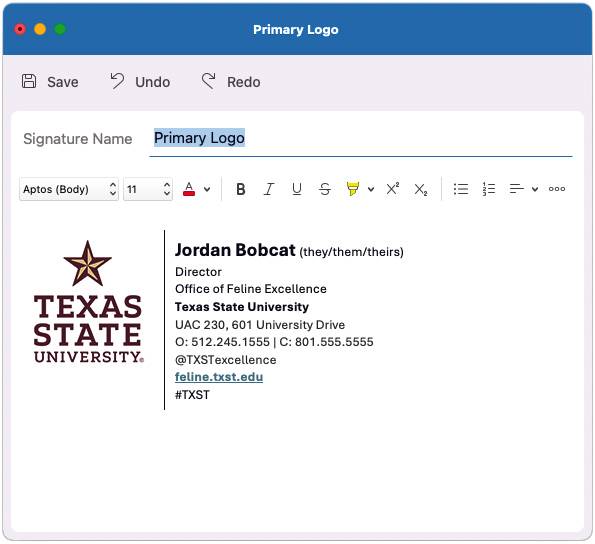Click the bold Texas State University text
The width and height of the screenshot is (595, 544).
click(x=242, y=307)
